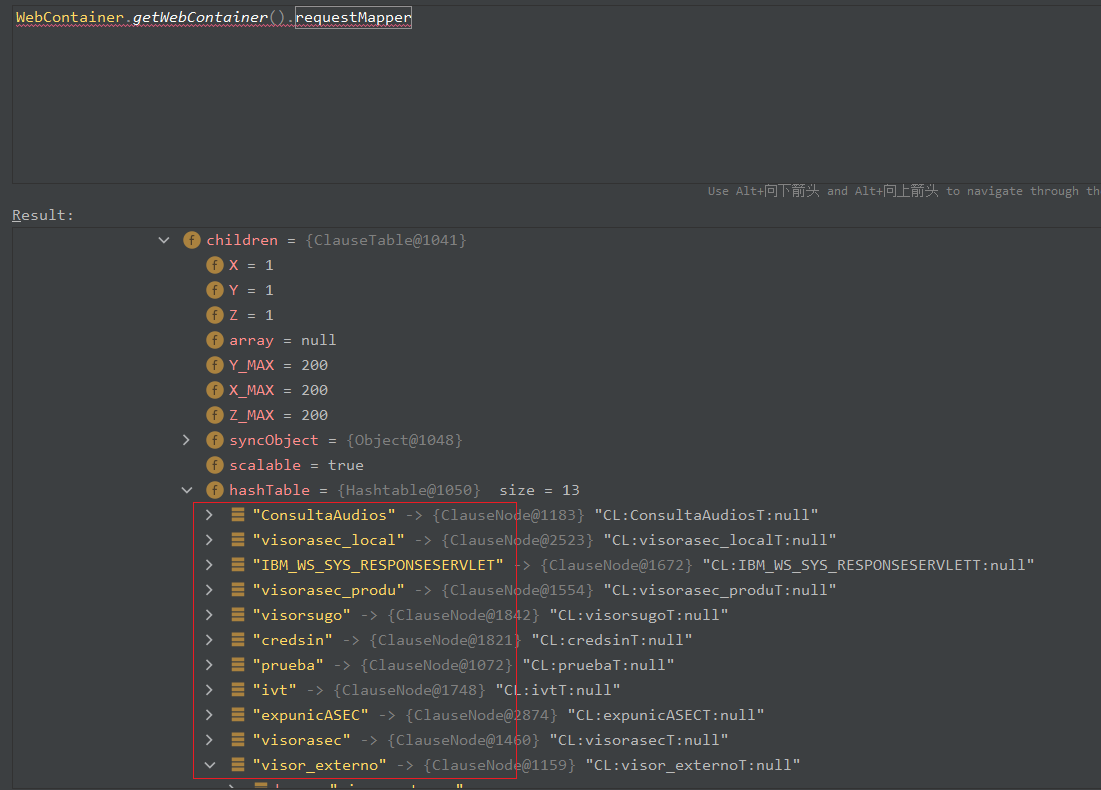Expand the "visorasec_local" entry

coord(209,540)
